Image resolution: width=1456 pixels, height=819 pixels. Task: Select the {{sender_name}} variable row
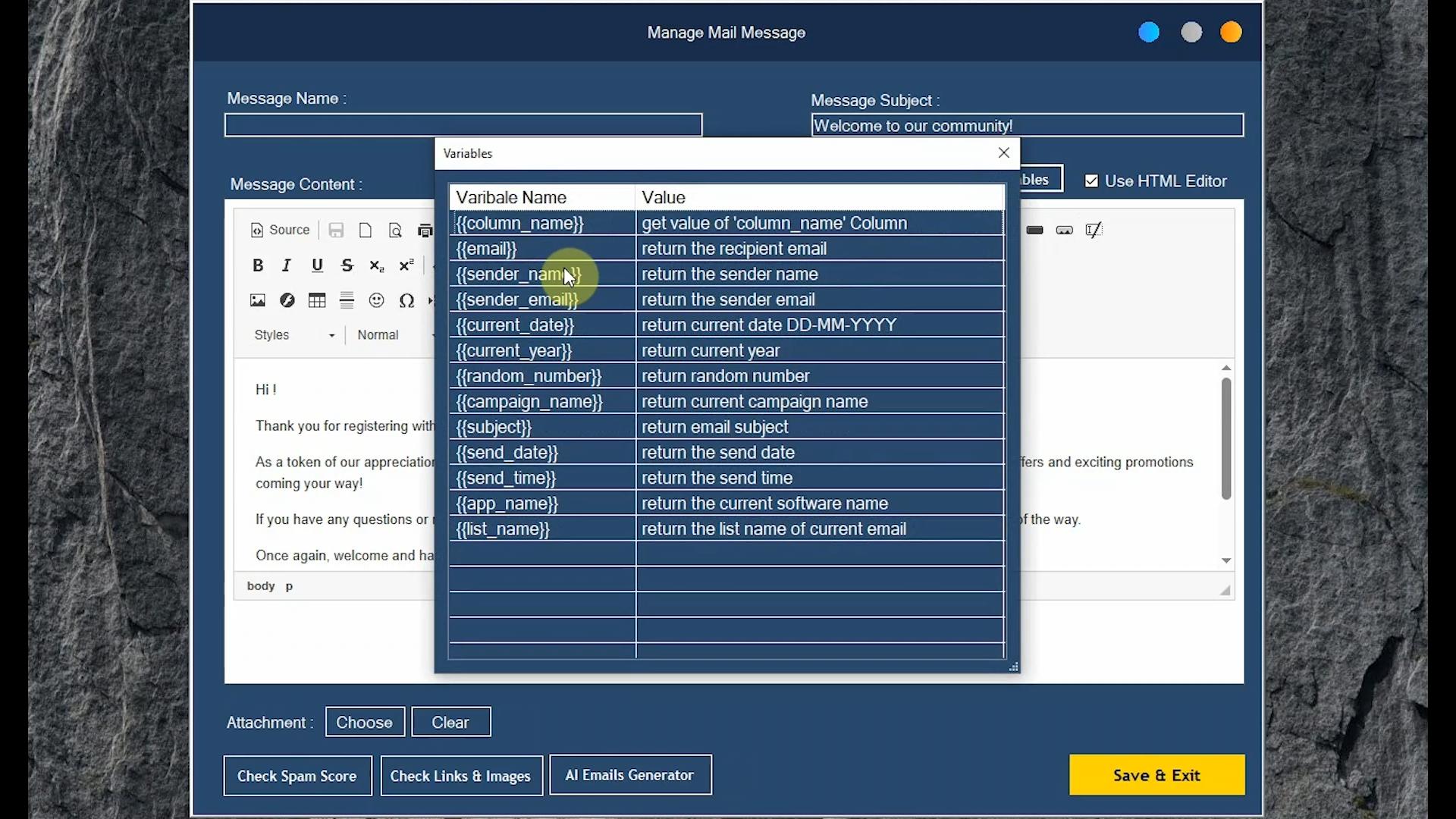[x=520, y=274]
